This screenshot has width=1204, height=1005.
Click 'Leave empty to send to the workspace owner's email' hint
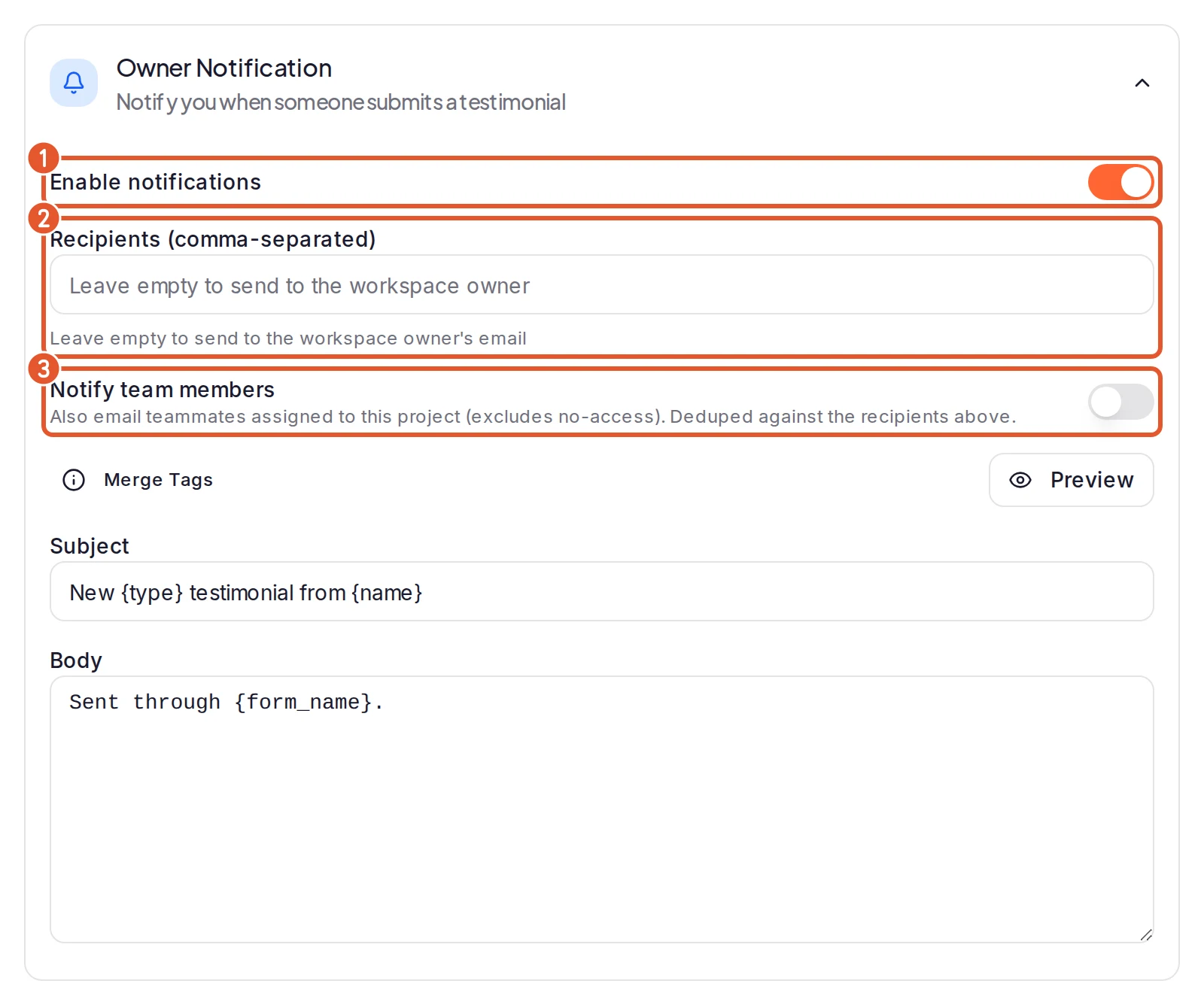click(x=288, y=339)
